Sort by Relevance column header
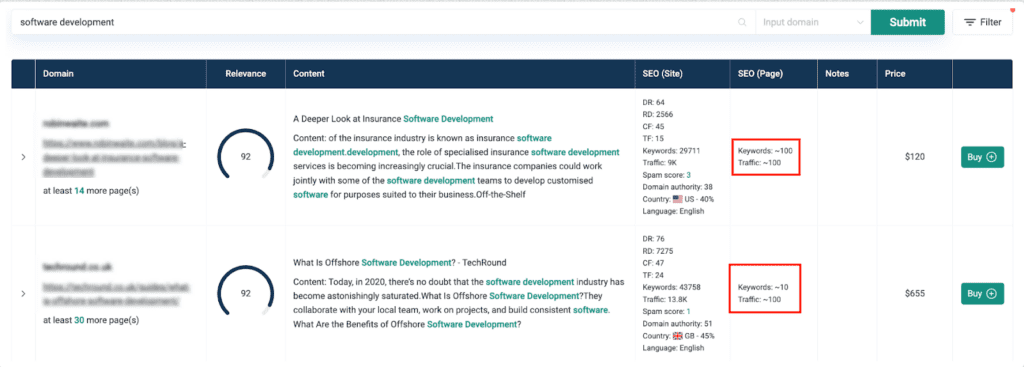The image size is (1024, 367). point(246,74)
